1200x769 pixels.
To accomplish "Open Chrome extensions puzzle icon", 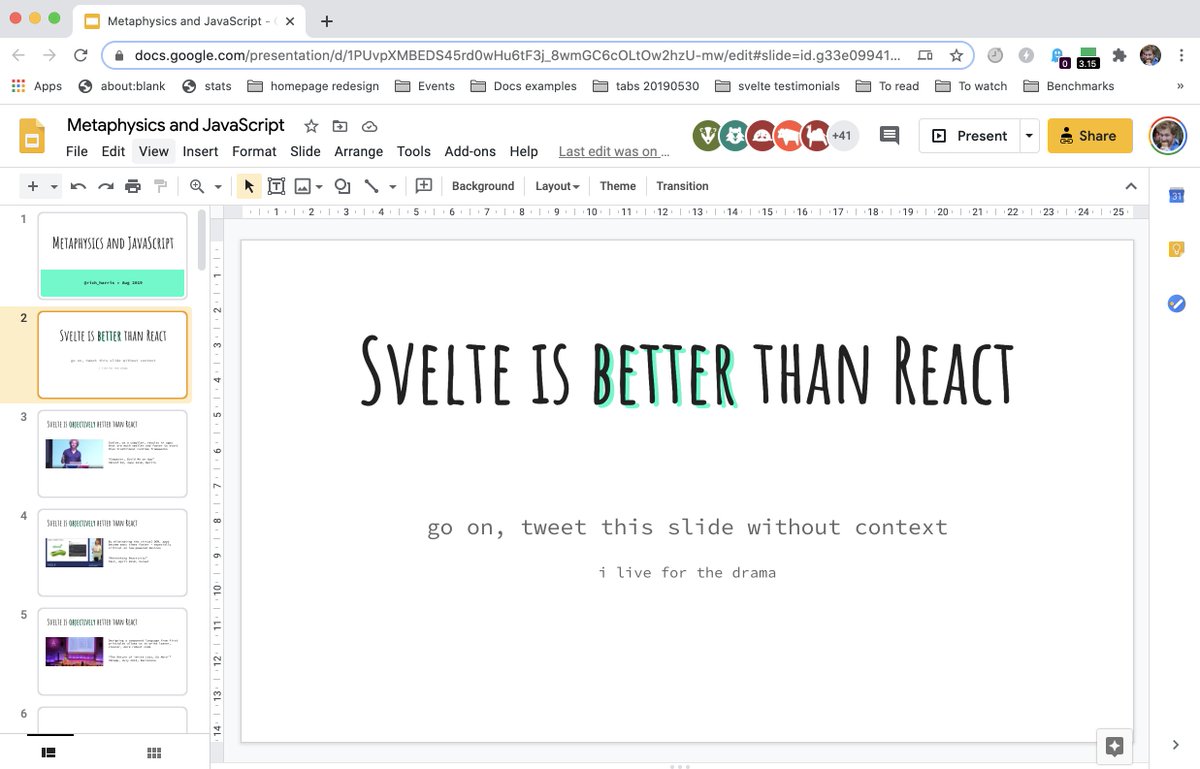I will 1120,56.
